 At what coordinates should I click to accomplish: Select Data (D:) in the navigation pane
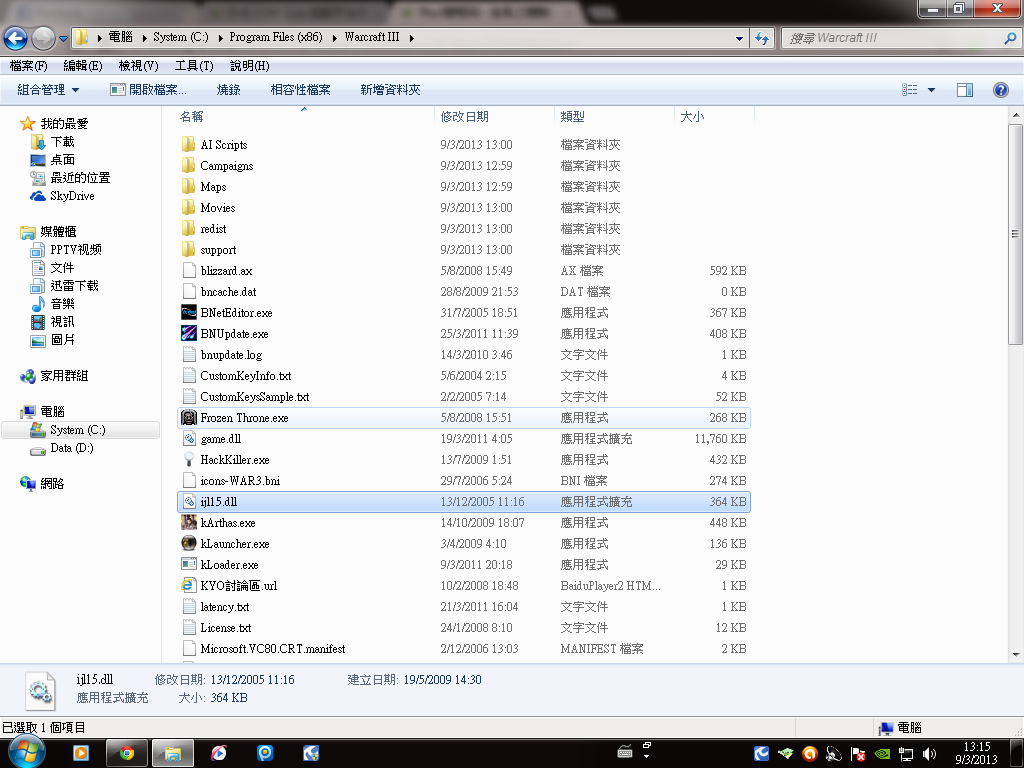tap(72, 448)
